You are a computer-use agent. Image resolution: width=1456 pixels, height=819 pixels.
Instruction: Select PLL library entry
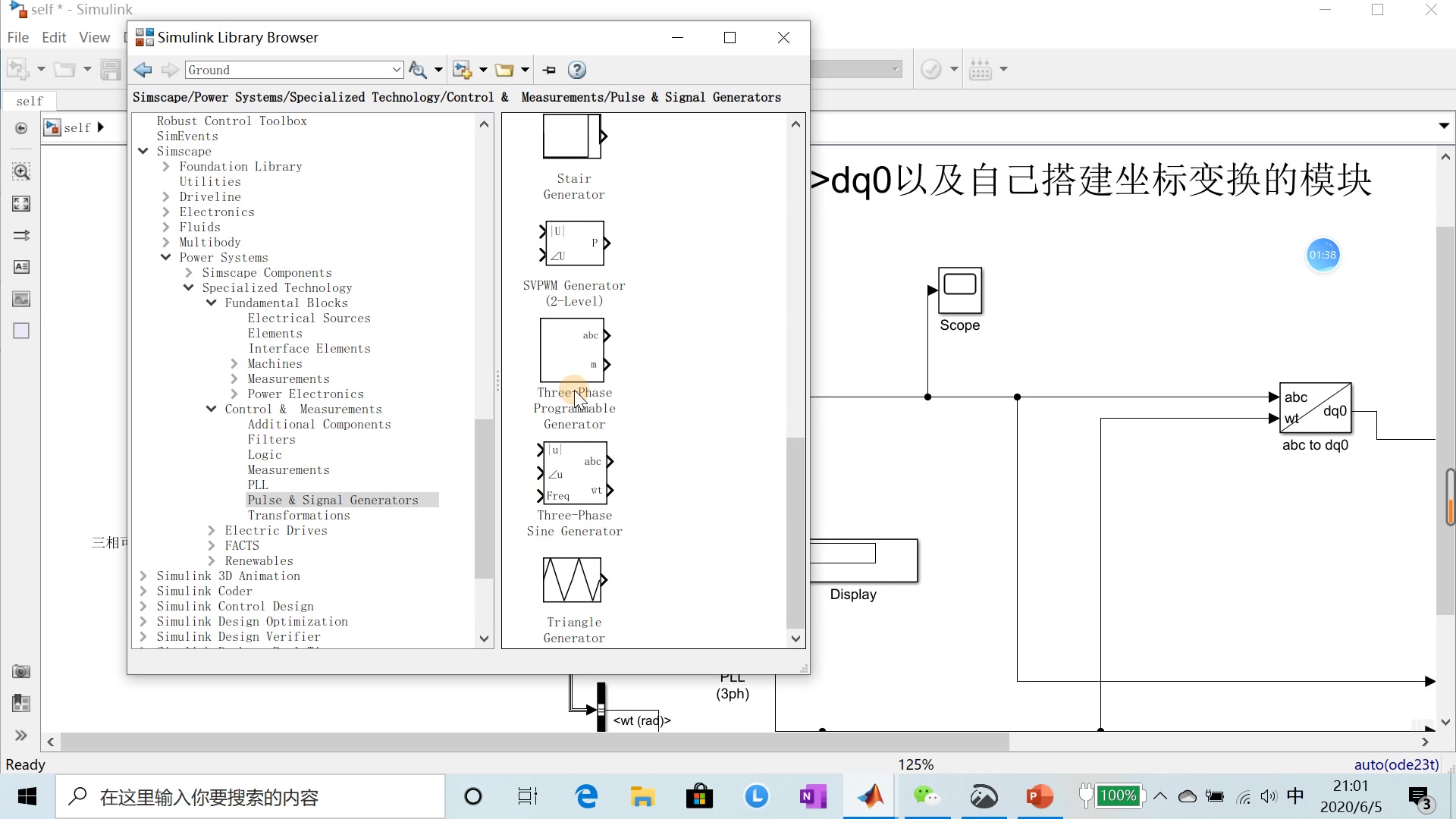(x=258, y=485)
